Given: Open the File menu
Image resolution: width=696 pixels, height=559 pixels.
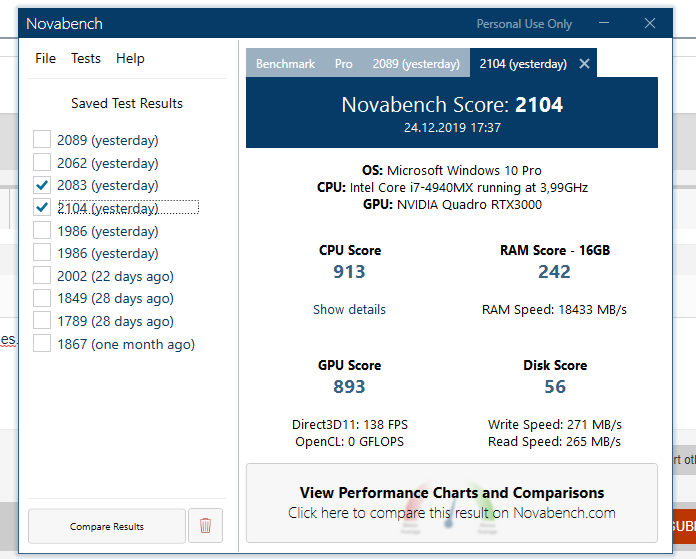Looking at the screenshot, I should coord(45,58).
